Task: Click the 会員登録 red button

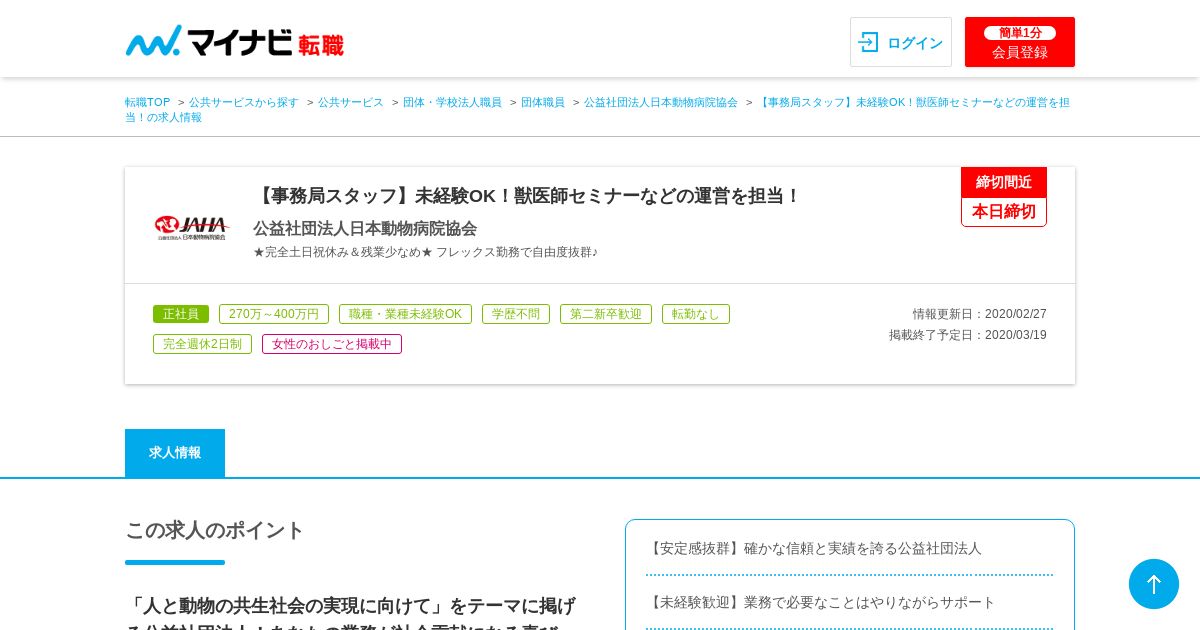Action: pyautogui.click(x=1020, y=42)
